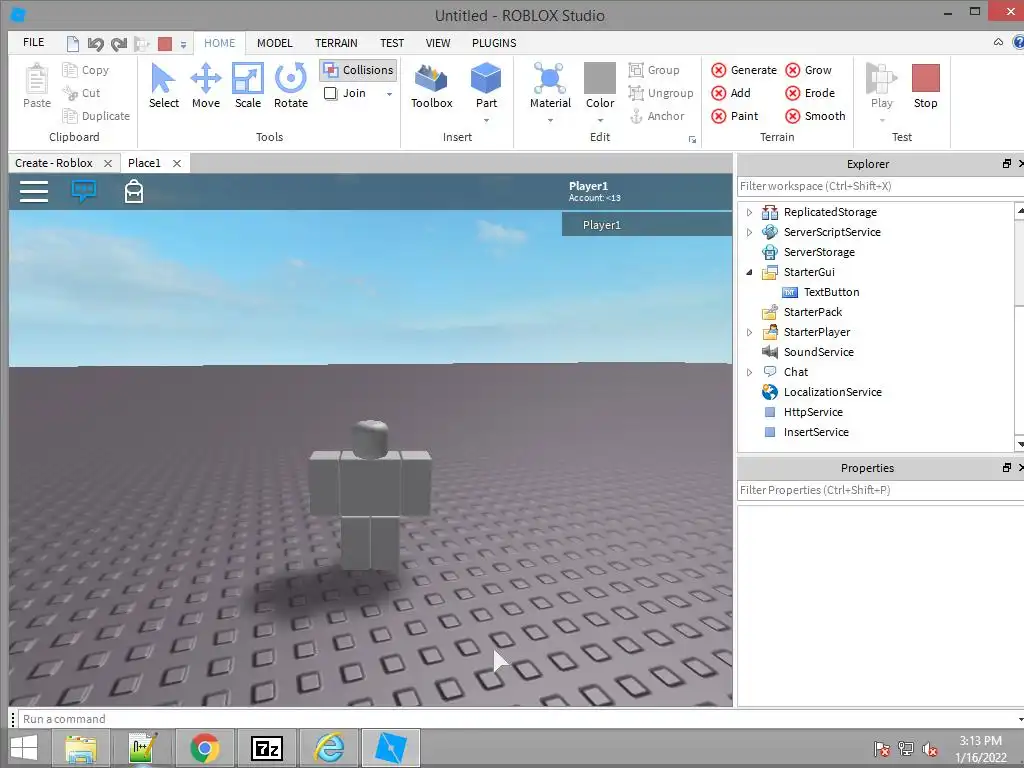
Task: Click Generate terrain
Action: (x=744, y=70)
